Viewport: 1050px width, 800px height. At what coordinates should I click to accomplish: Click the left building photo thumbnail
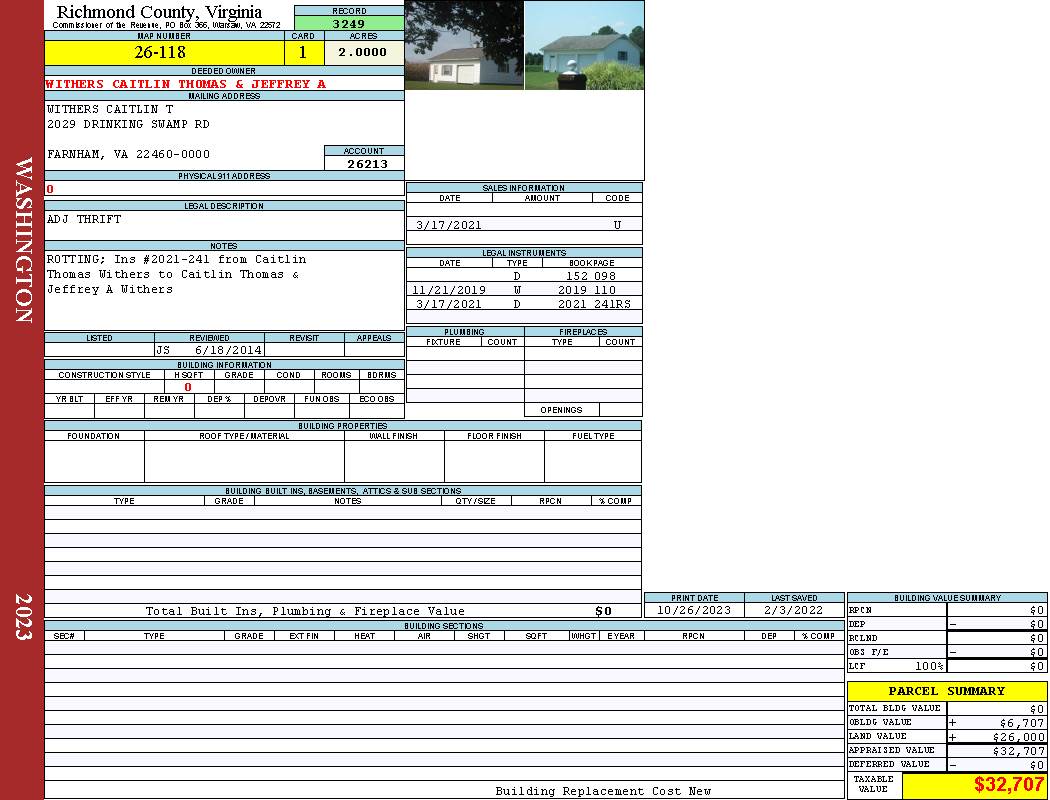[x=464, y=45]
